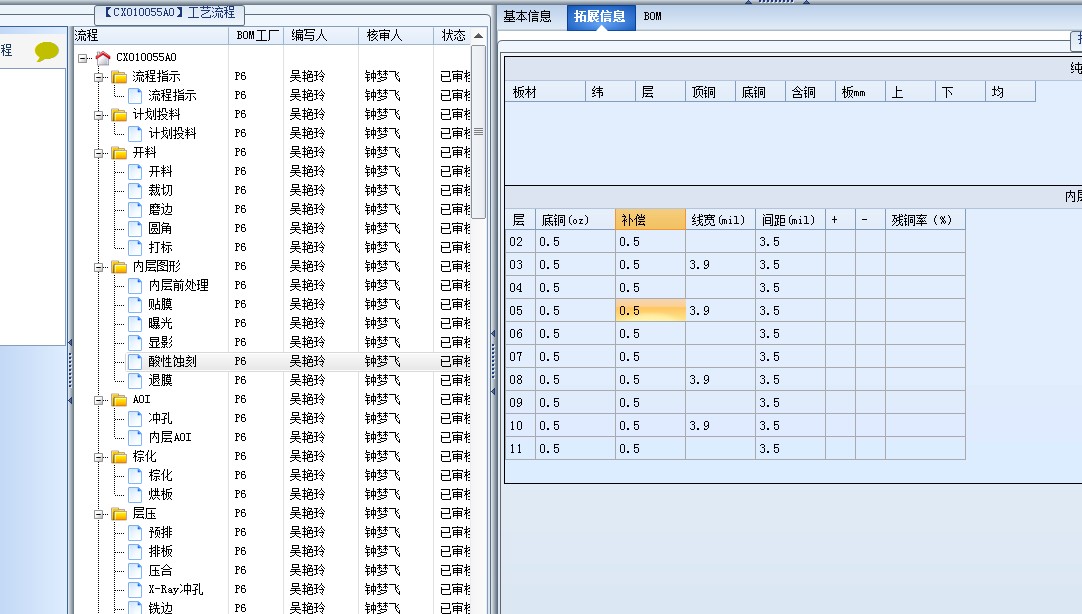The width and height of the screenshot is (1082, 614).
Task: Click the document icon next to 预排
Action: pyautogui.click(x=135, y=533)
